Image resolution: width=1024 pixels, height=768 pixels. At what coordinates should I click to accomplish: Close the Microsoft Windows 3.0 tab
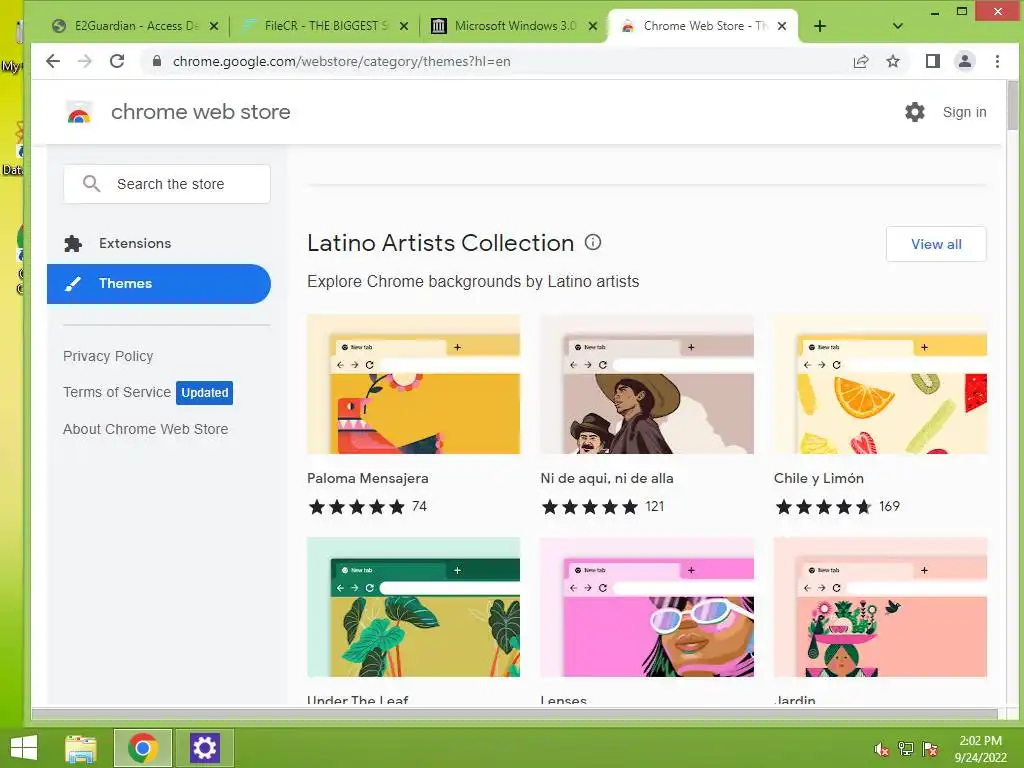click(592, 26)
